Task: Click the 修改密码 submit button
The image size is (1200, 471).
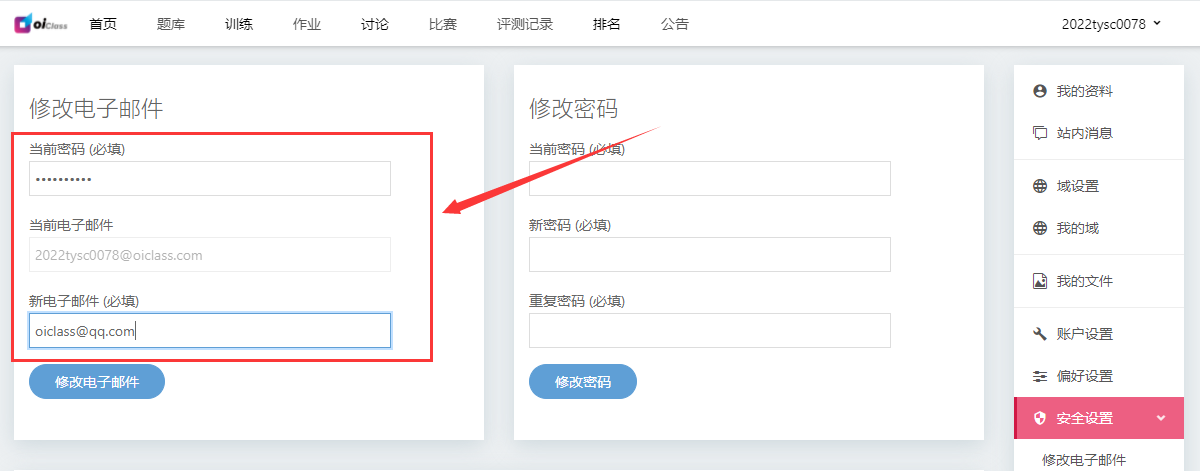Action: [583, 382]
